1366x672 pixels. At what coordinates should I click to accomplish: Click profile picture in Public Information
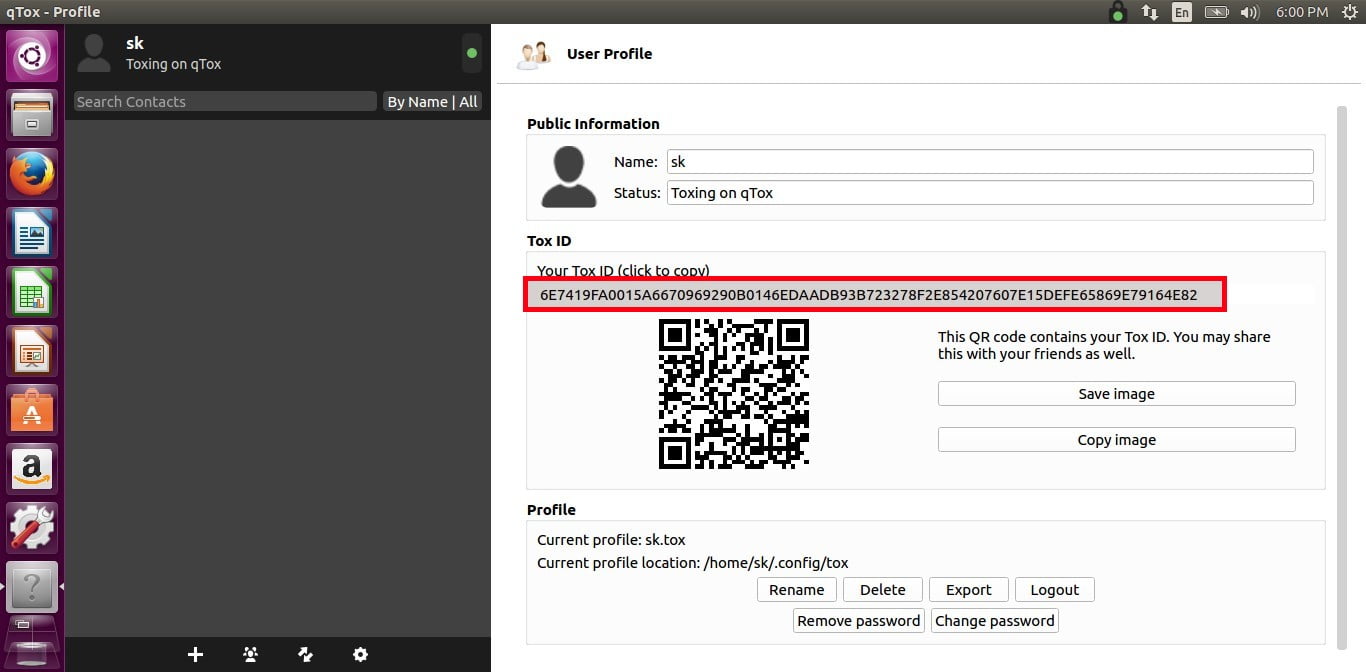click(569, 177)
